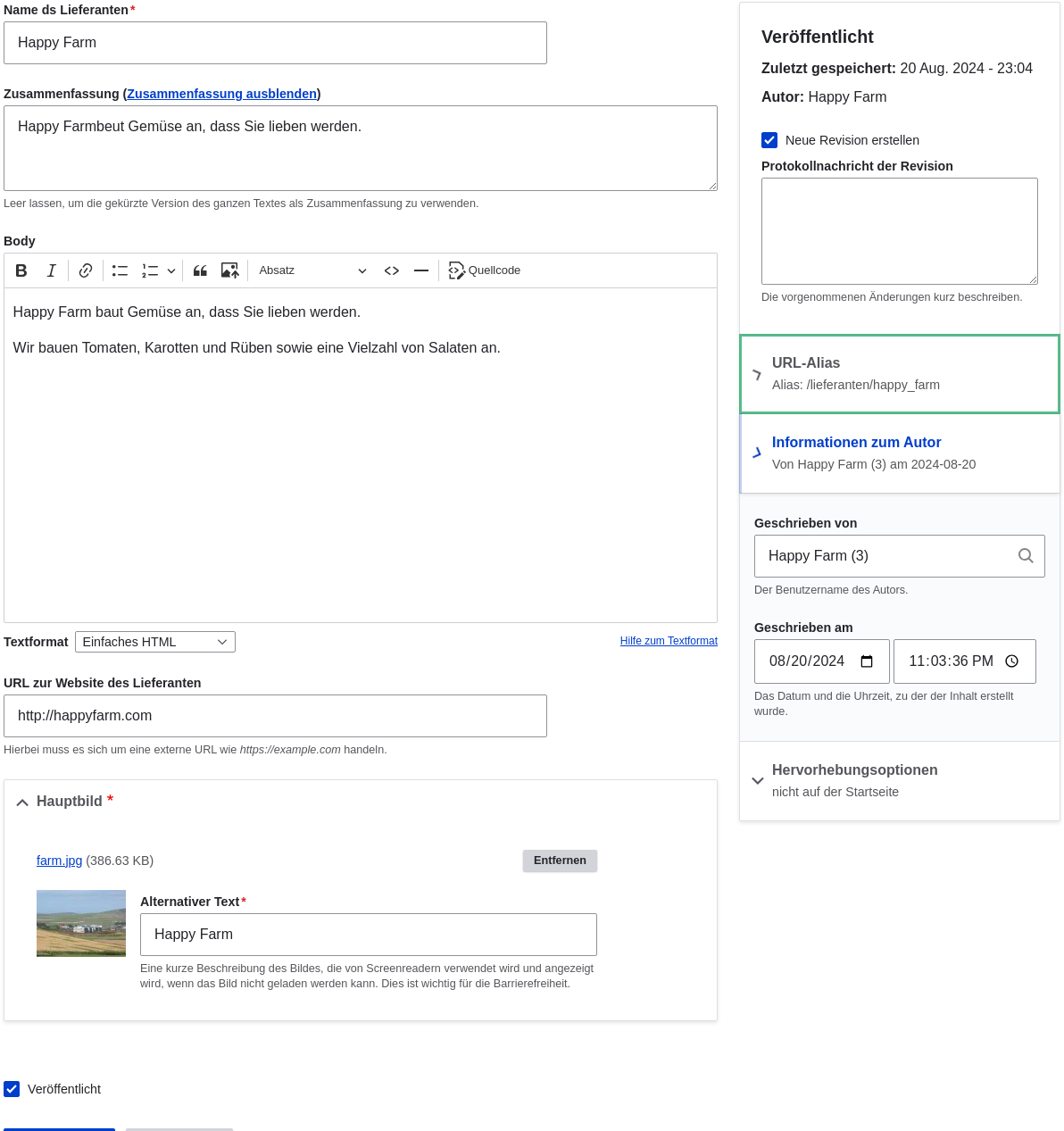Expand the URL-Alias section
Screen dimensions: 1064x1131
(x=900, y=374)
